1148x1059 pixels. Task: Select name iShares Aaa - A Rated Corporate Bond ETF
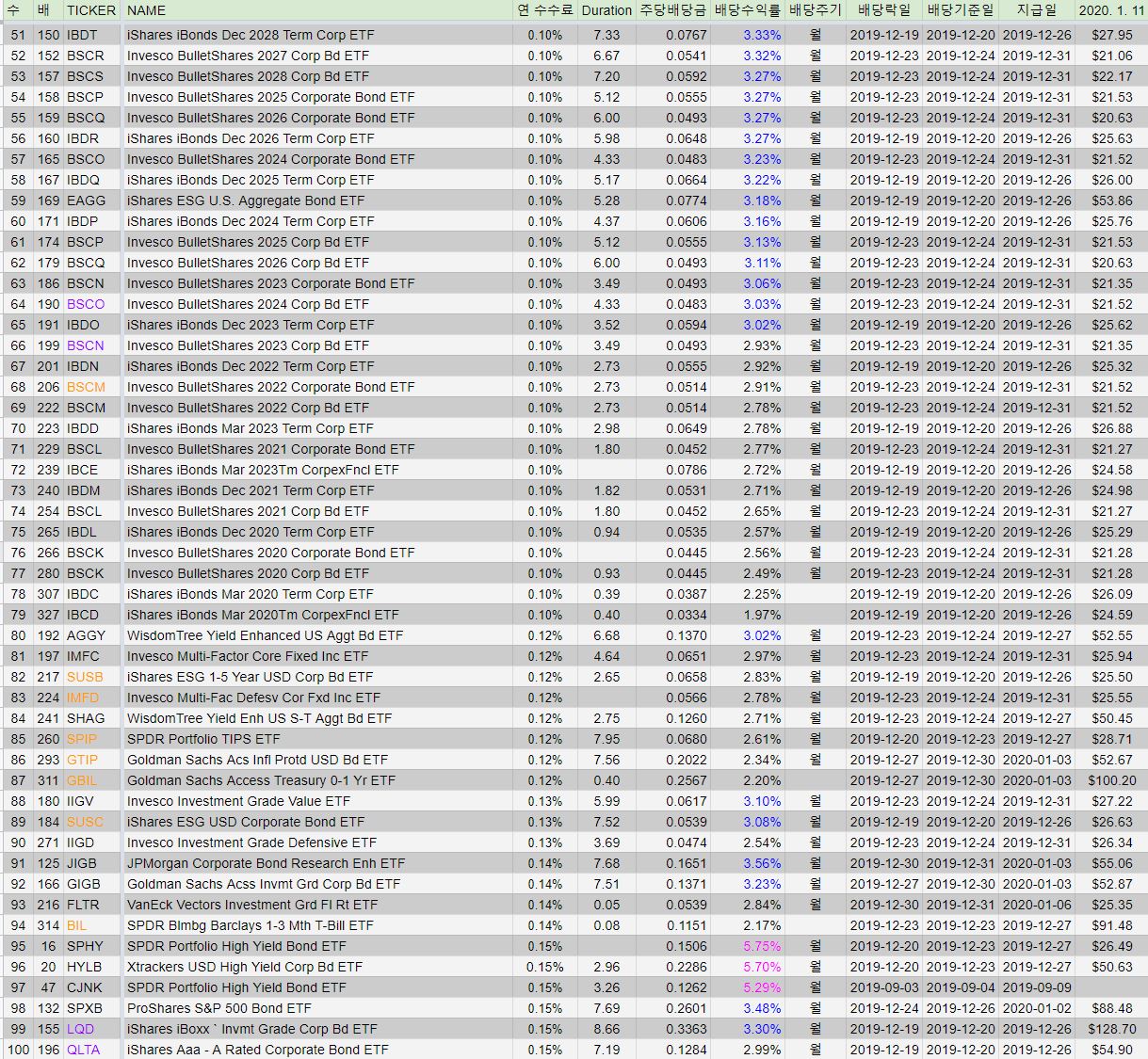[257, 1050]
